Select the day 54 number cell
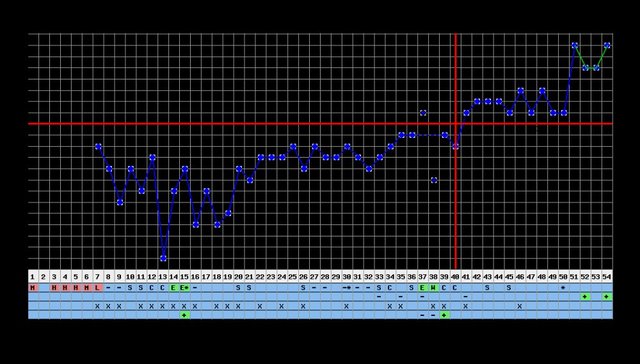640x364 pixels. 607,277
